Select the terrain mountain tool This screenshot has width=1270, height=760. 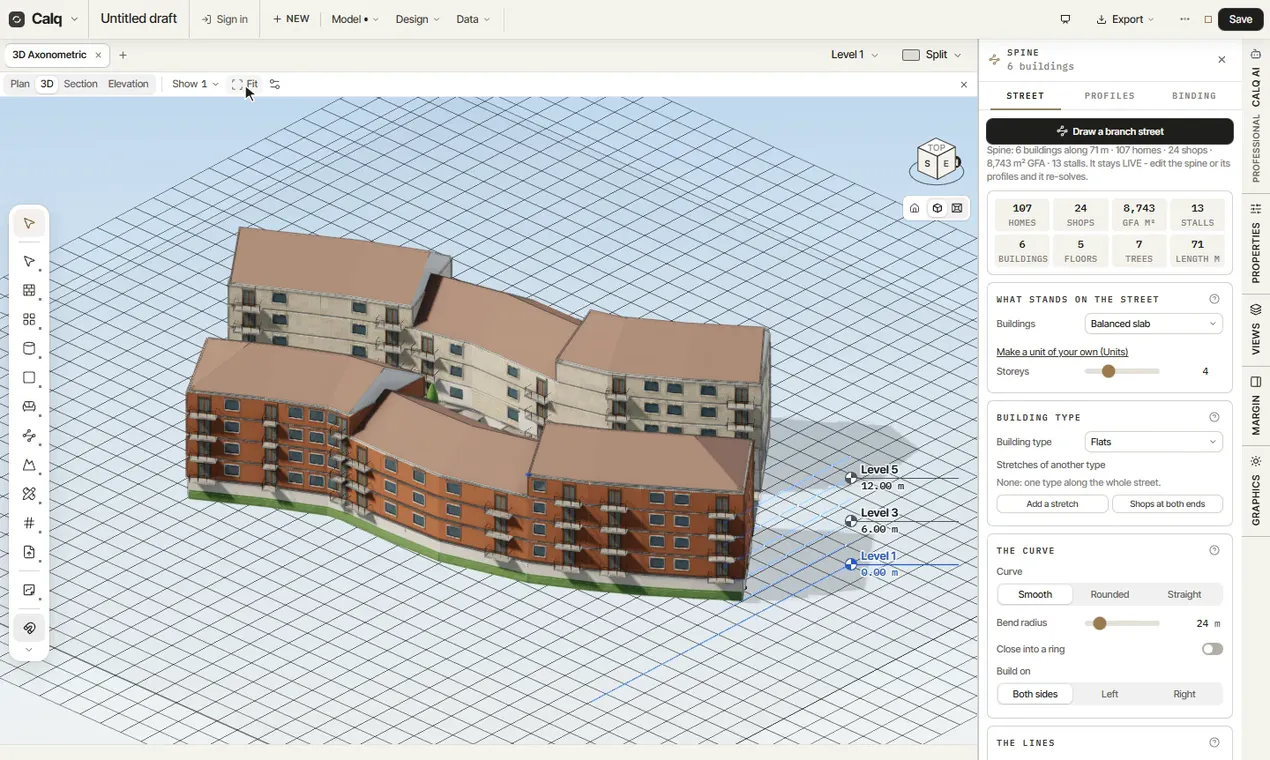(x=29, y=465)
